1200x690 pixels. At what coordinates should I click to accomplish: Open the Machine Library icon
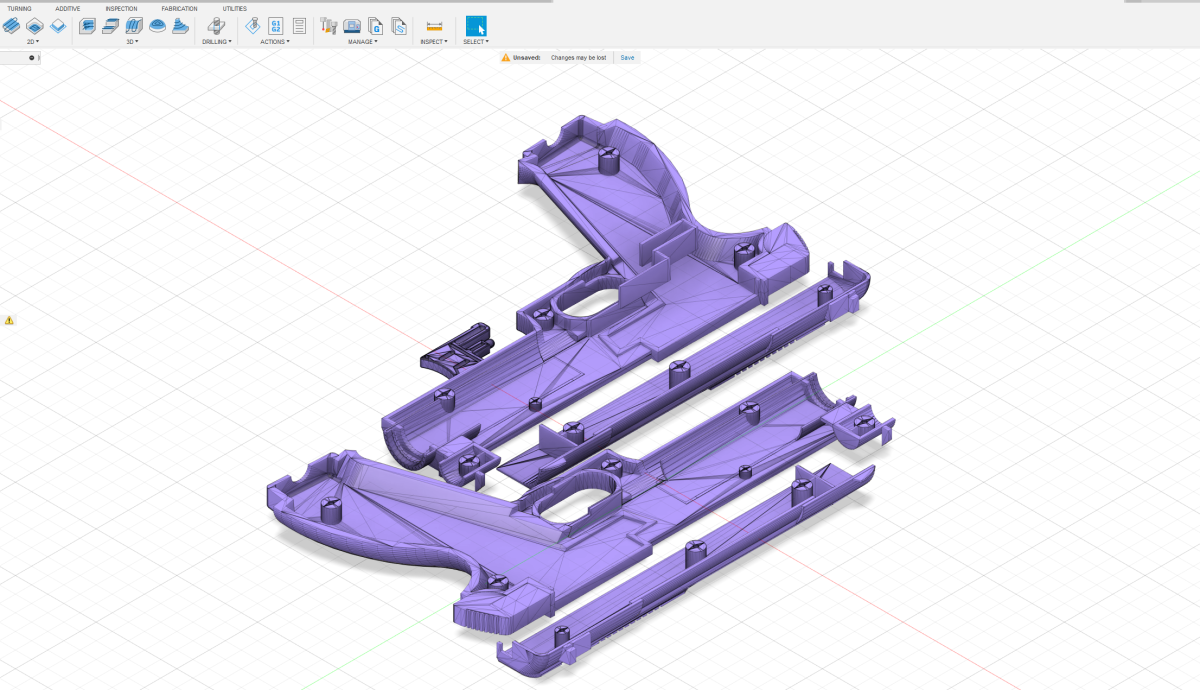[x=352, y=26]
